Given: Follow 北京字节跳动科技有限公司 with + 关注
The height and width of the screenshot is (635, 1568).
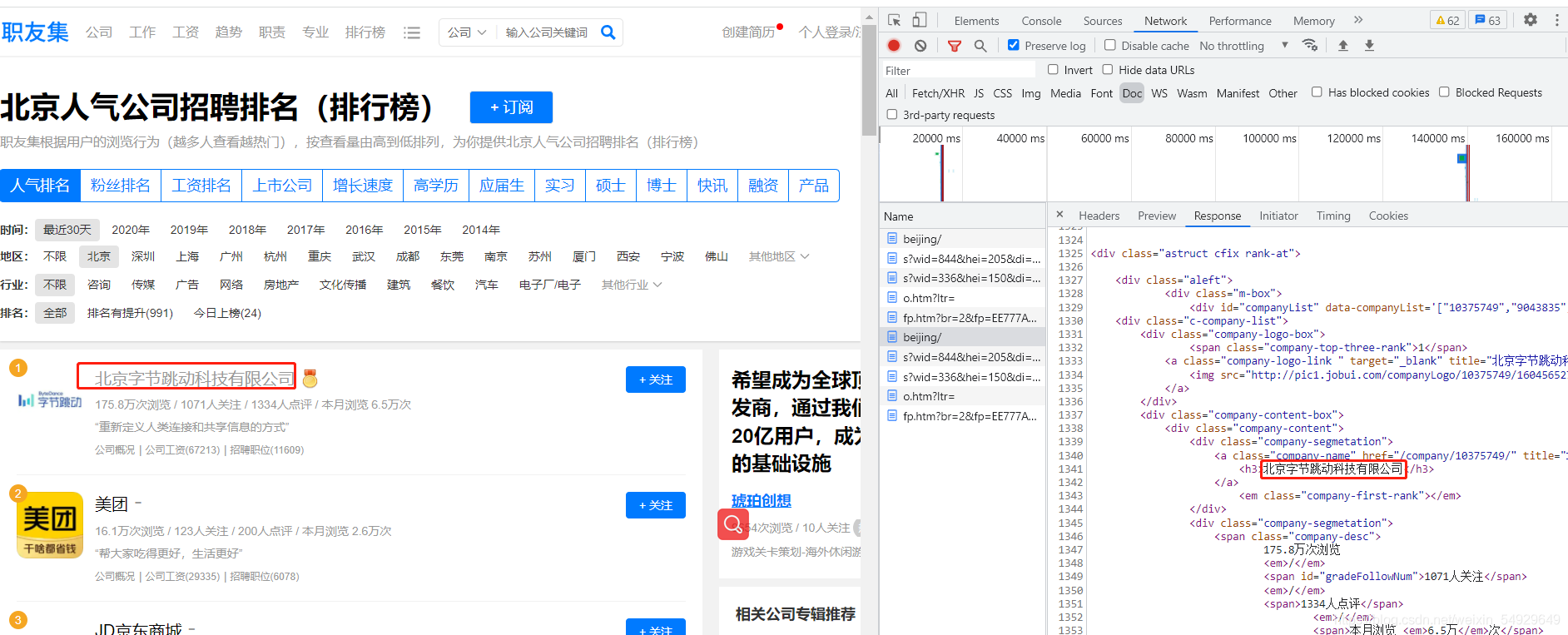Looking at the screenshot, I should (656, 380).
